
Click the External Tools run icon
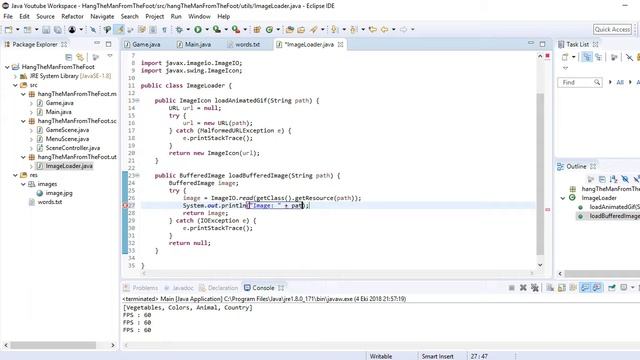[236, 29]
